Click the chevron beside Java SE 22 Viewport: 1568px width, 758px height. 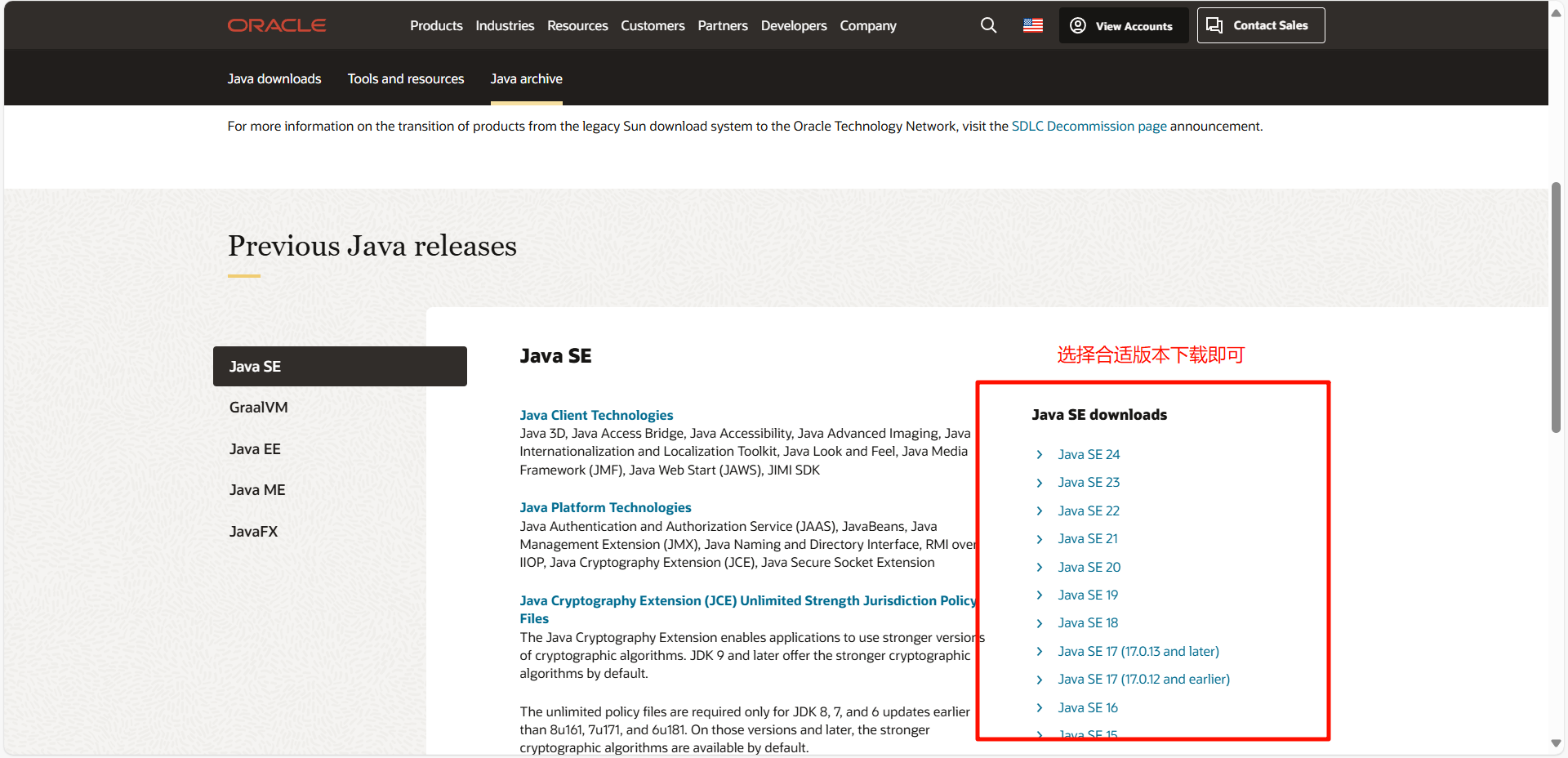(x=1040, y=511)
